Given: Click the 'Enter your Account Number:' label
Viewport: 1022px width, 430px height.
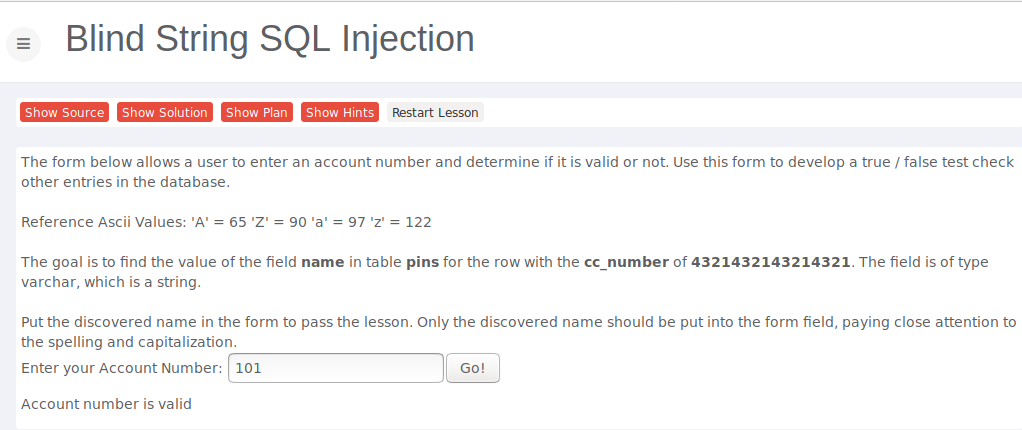Looking at the screenshot, I should pyautogui.click(x=121, y=368).
